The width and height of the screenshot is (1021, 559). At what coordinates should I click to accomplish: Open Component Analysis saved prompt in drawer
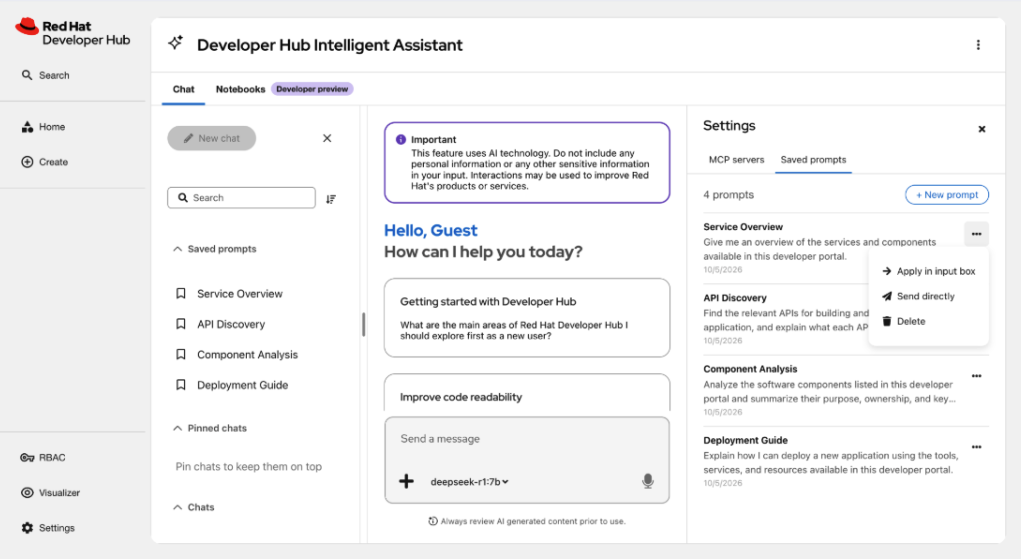point(247,354)
